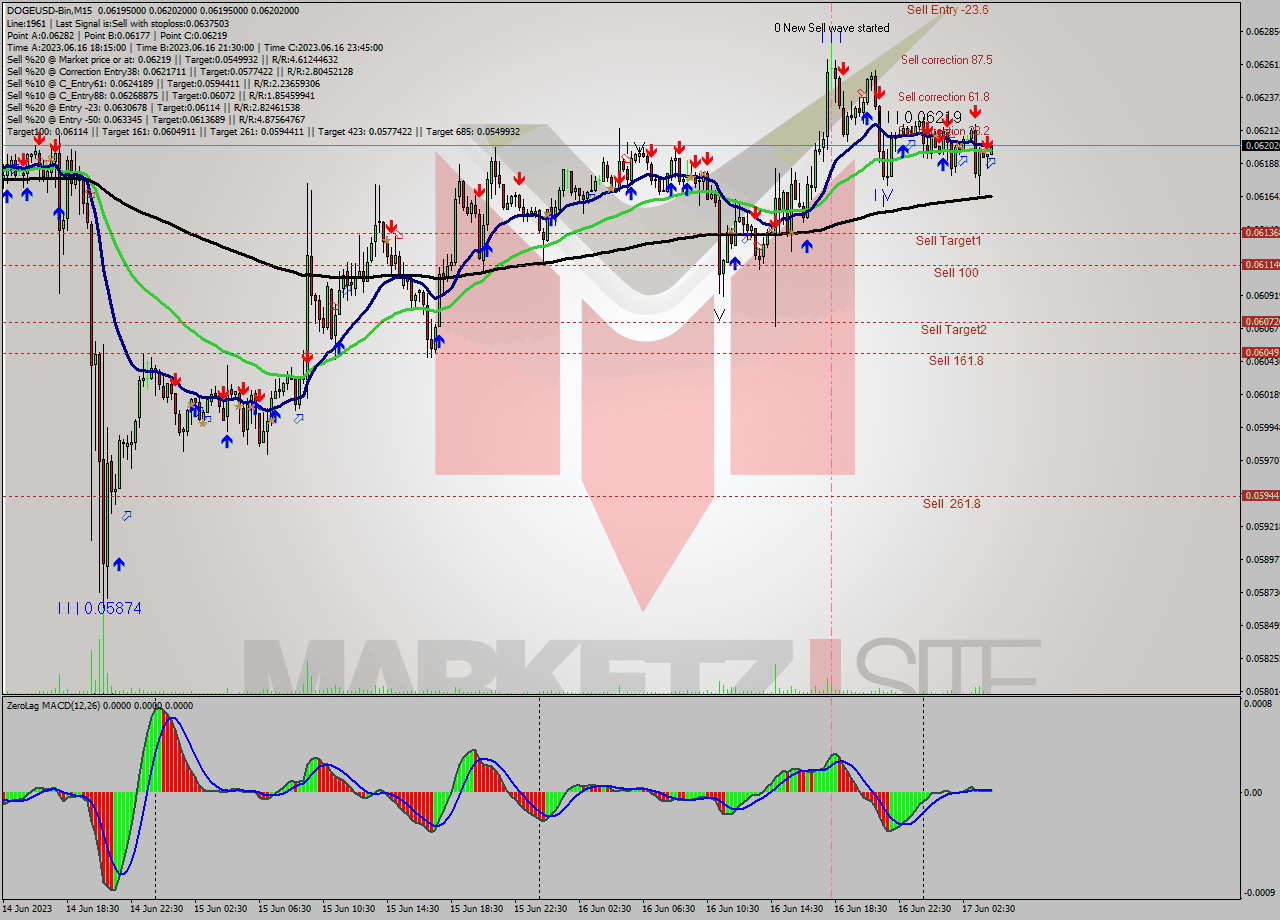Click the 'Target100: 0.06114' targets line

pos(263,131)
